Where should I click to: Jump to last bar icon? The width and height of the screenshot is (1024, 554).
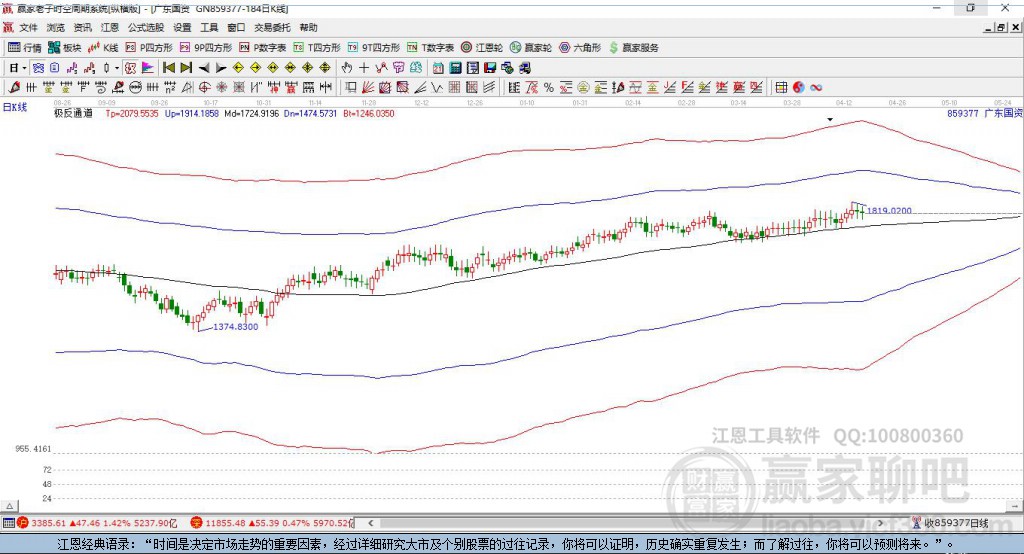(186, 68)
